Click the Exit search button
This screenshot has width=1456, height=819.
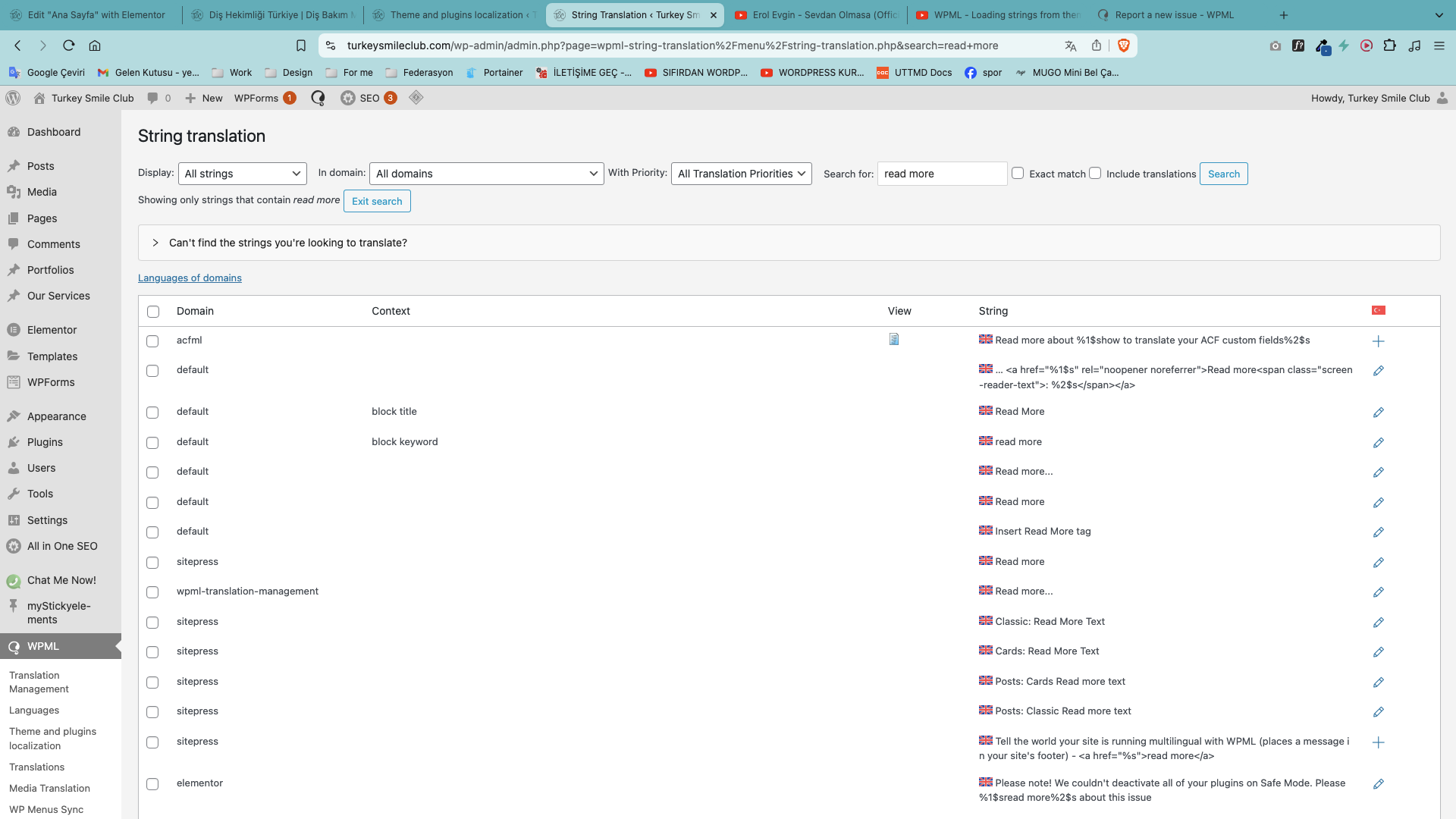pyautogui.click(x=377, y=201)
